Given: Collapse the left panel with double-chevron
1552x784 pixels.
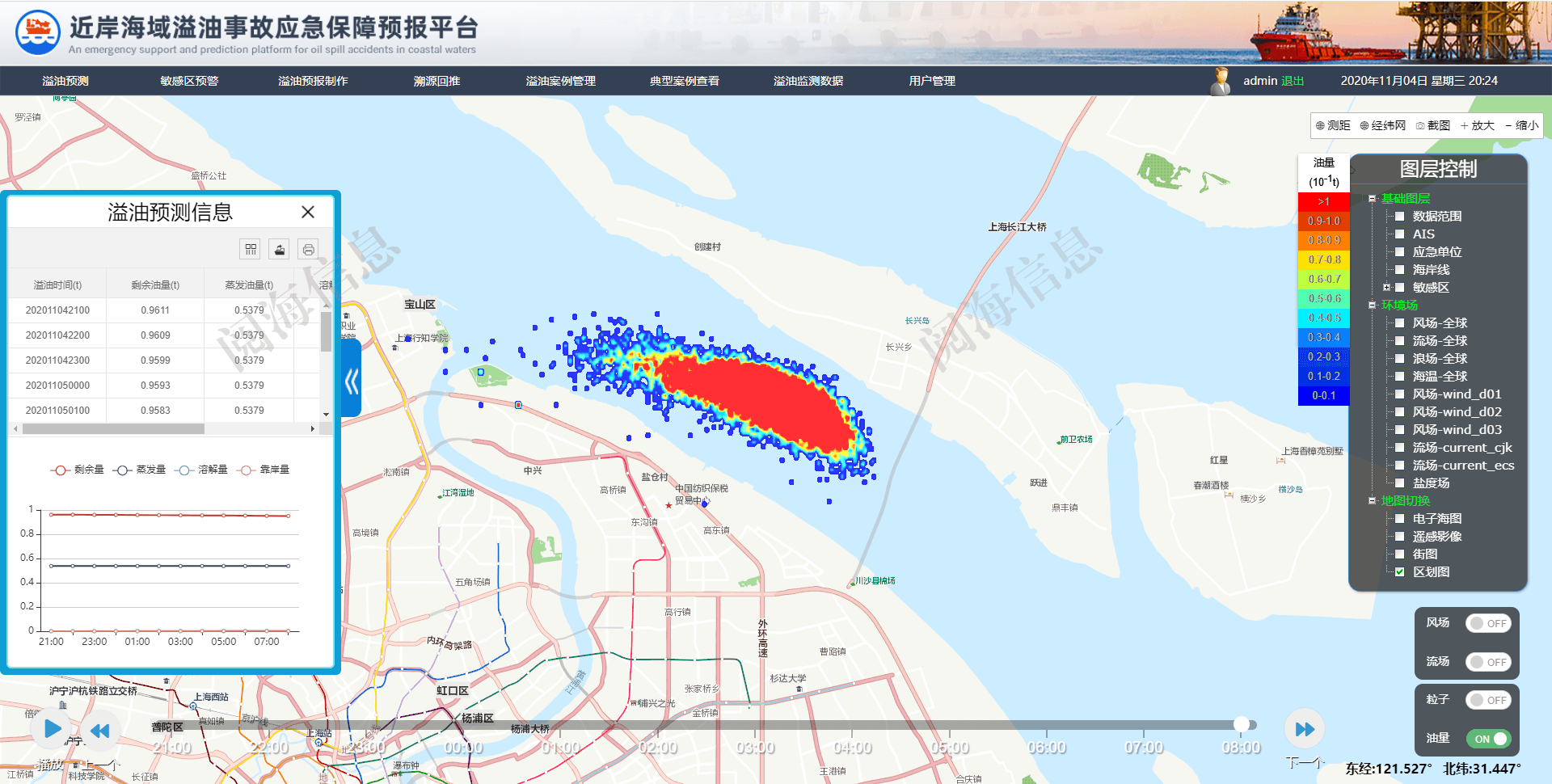Looking at the screenshot, I should pos(352,381).
